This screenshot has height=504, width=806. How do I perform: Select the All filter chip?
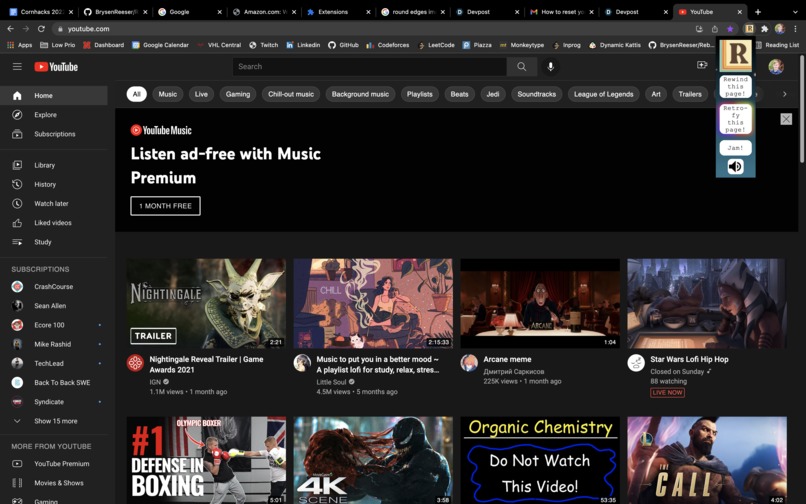(x=137, y=94)
